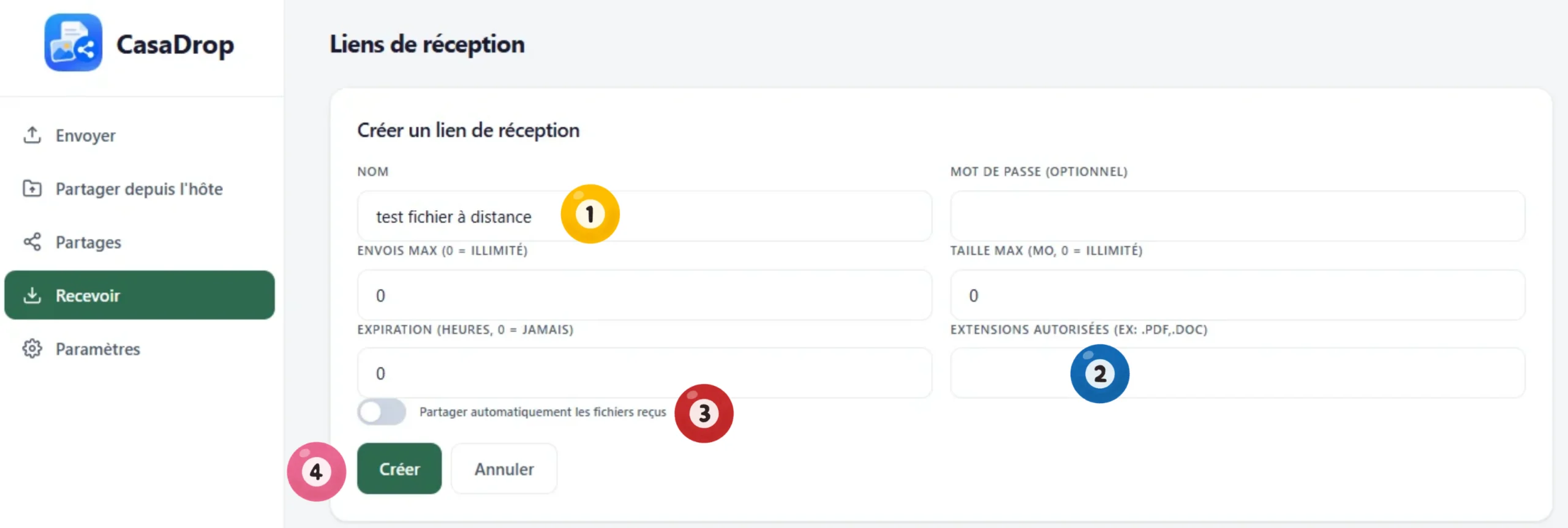Image resolution: width=1568 pixels, height=528 pixels.
Task: Click the gear icon beside Paramètres
Action: pos(32,349)
